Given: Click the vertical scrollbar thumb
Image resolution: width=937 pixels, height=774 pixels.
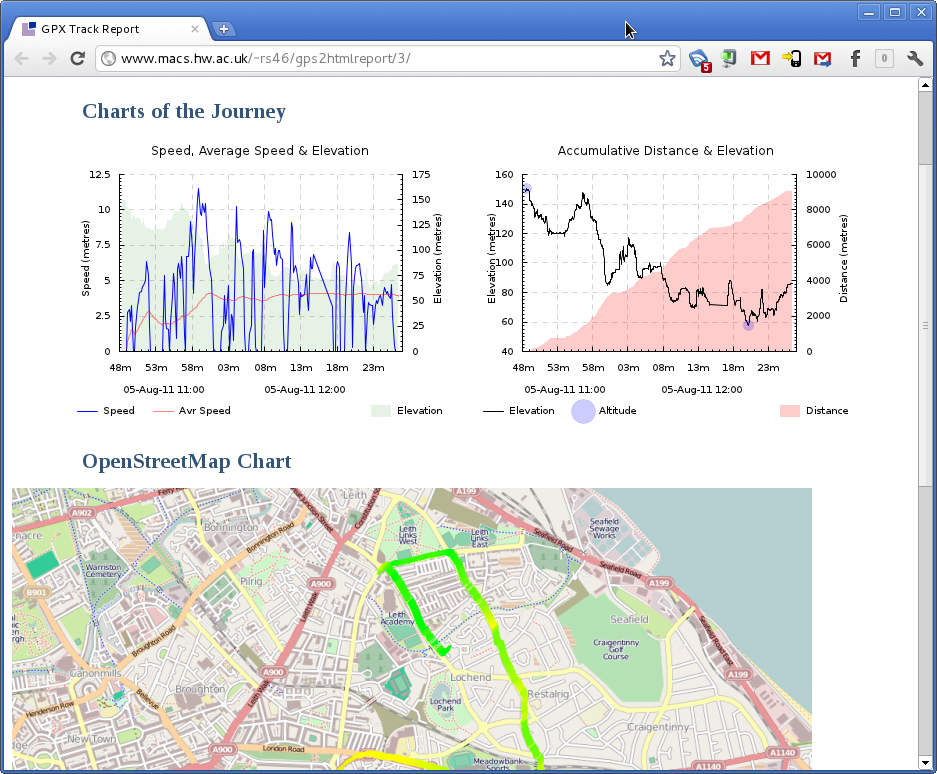Looking at the screenshot, I should [x=925, y=325].
